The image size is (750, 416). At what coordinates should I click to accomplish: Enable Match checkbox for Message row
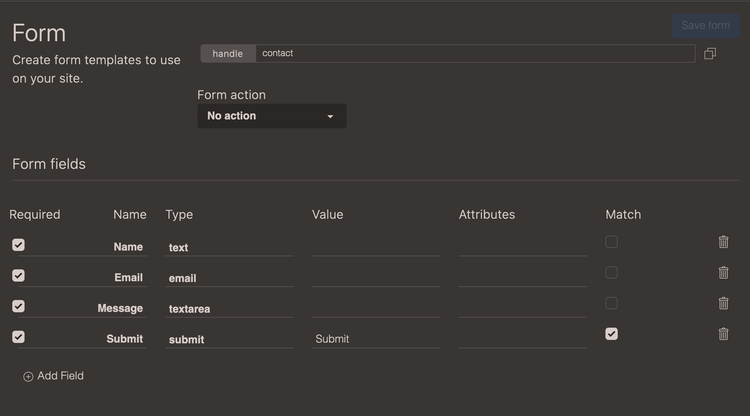611,303
